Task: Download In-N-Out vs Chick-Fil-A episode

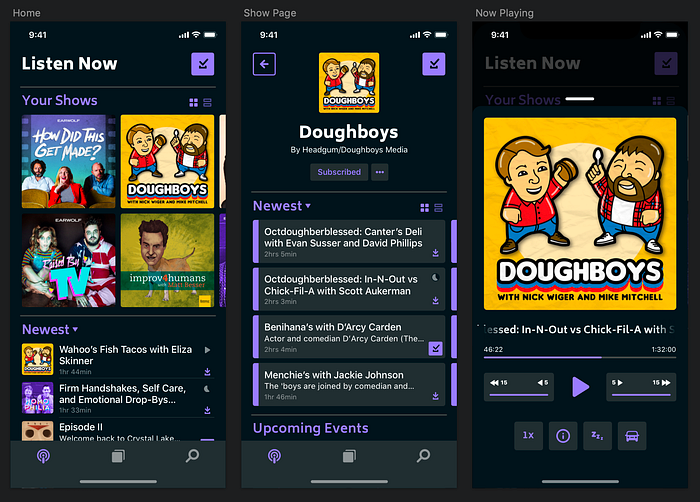Action: 436,301
